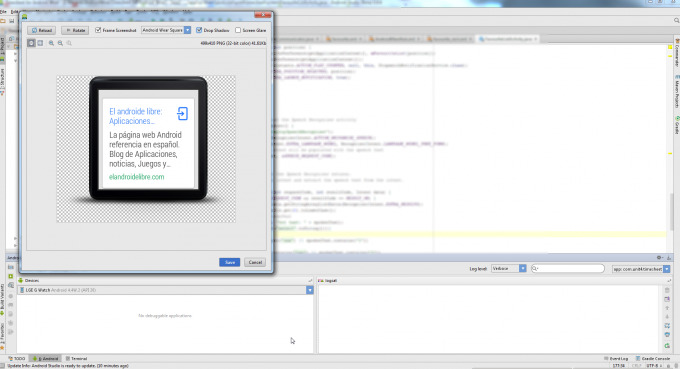
Task: Click the restart logcat green icon
Action: tap(667, 345)
